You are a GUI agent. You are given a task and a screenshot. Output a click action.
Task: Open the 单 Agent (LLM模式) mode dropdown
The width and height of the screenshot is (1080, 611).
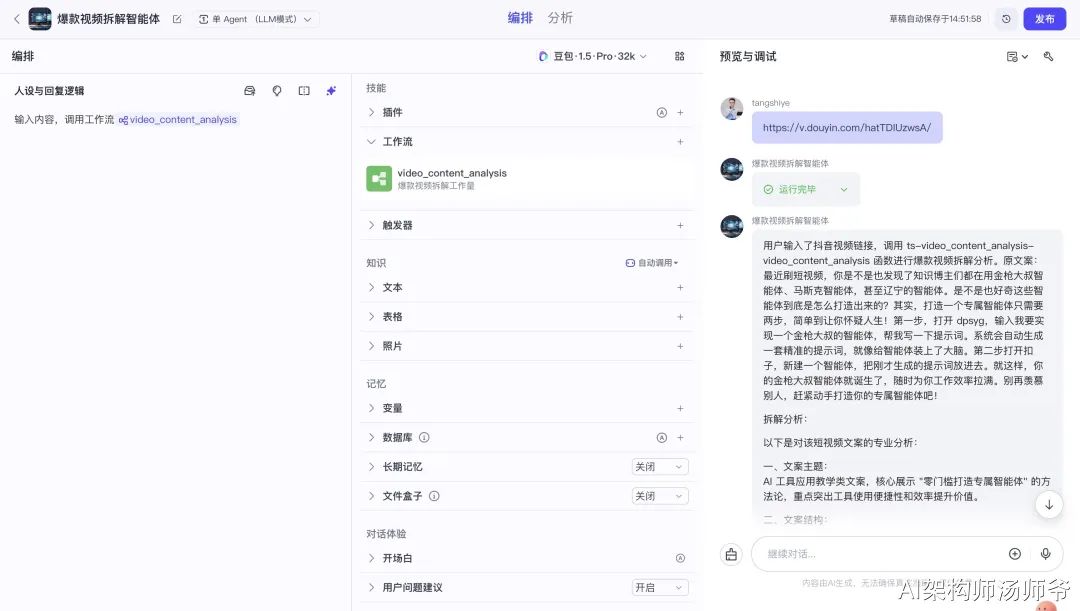pyautogui.click(x=256, y=19)
